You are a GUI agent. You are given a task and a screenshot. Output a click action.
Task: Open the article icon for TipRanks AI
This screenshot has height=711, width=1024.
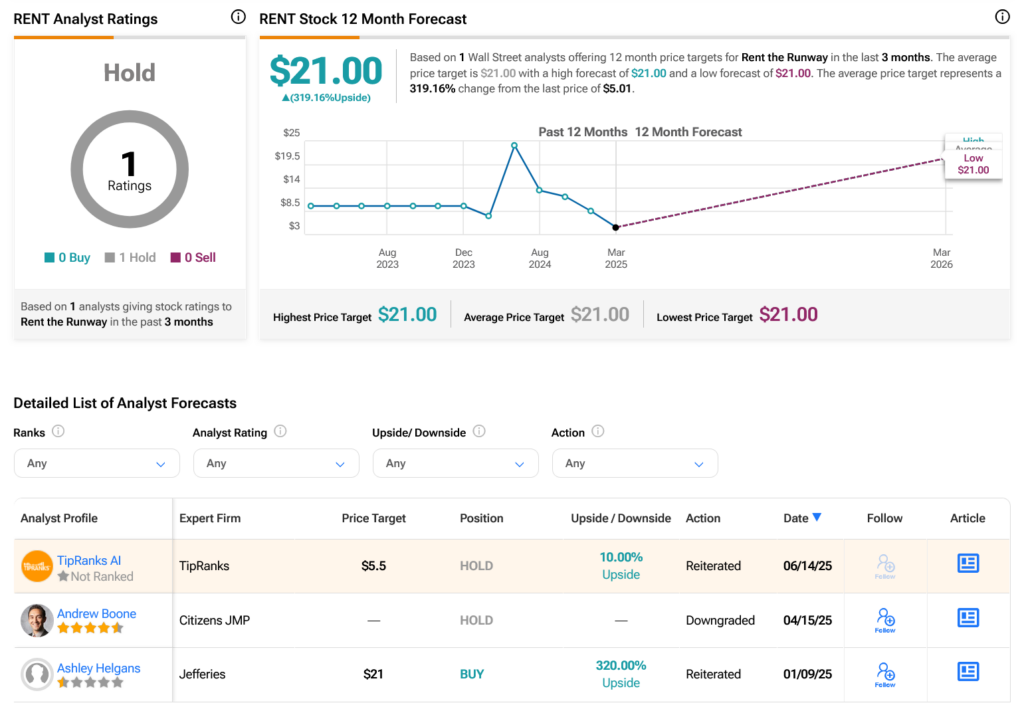(967, 564)
